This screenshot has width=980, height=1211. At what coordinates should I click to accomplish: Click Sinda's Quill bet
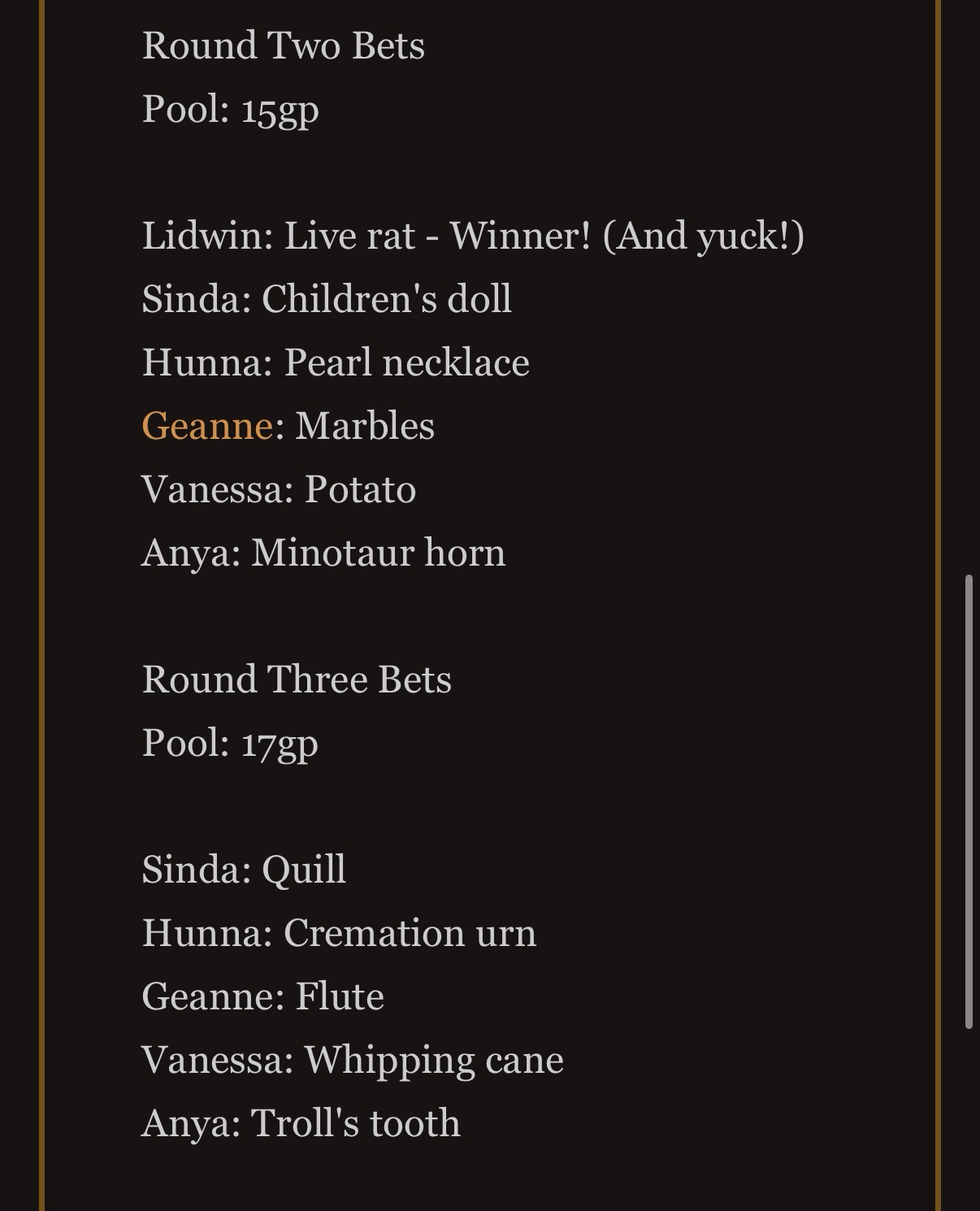[244, 870]
